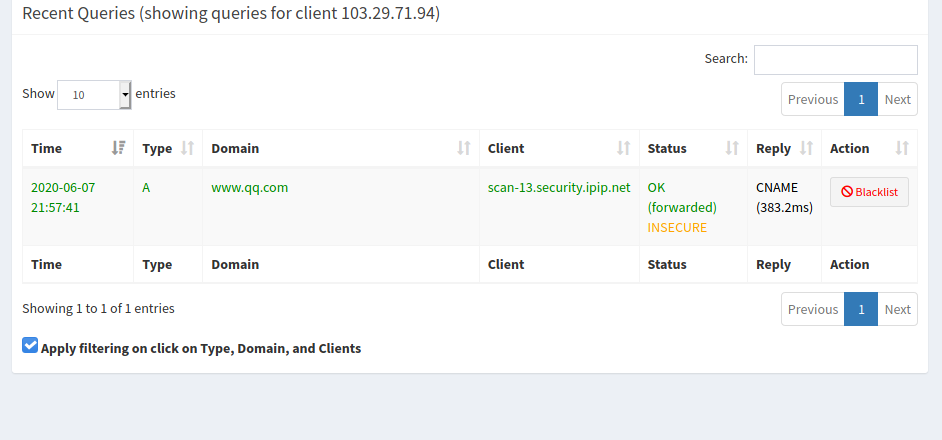Sort by Reply column arrows icon

(x=806, y=148)
